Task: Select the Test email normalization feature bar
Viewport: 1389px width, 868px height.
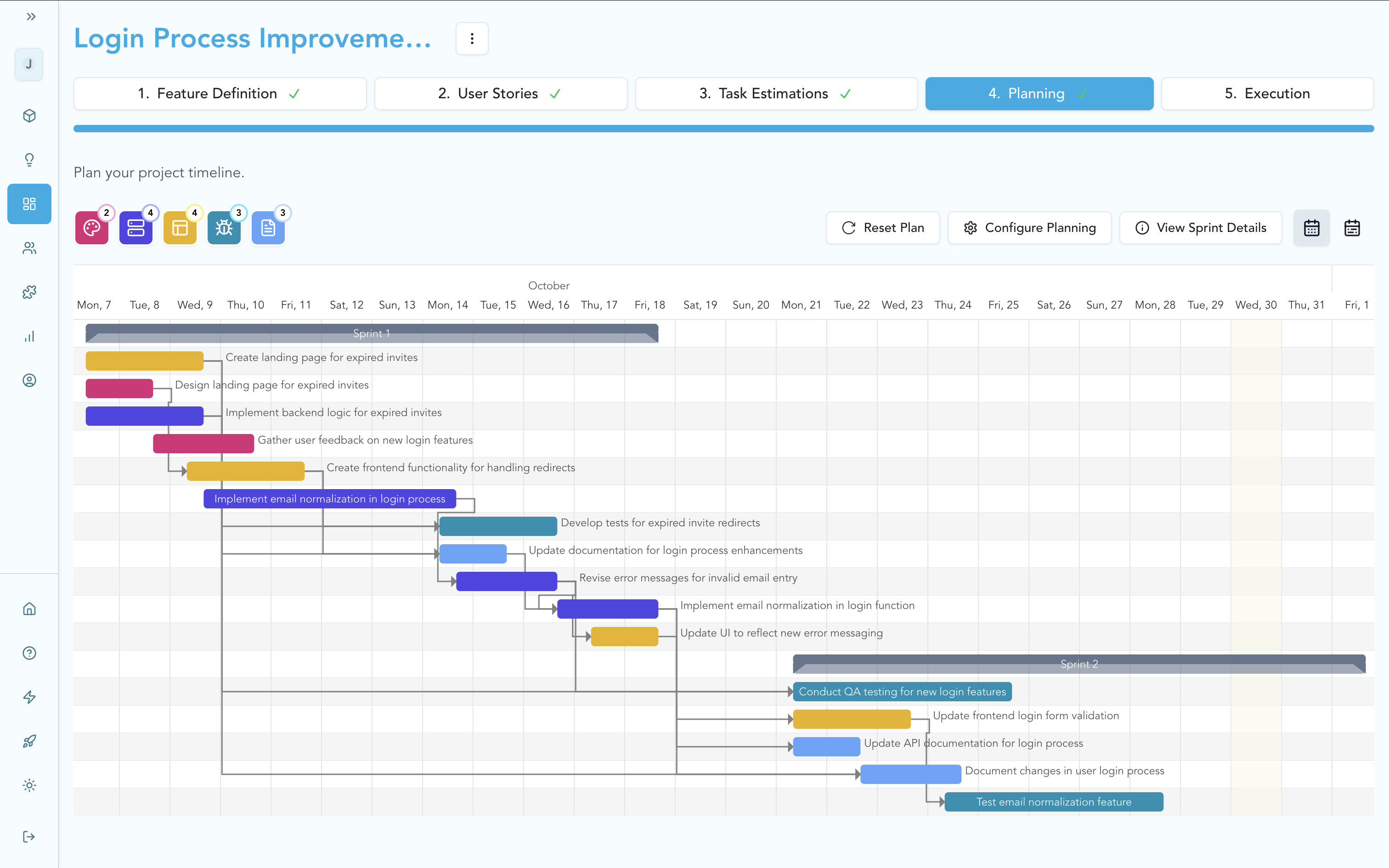Action: pyautogui.click(x=1053, y=801)
